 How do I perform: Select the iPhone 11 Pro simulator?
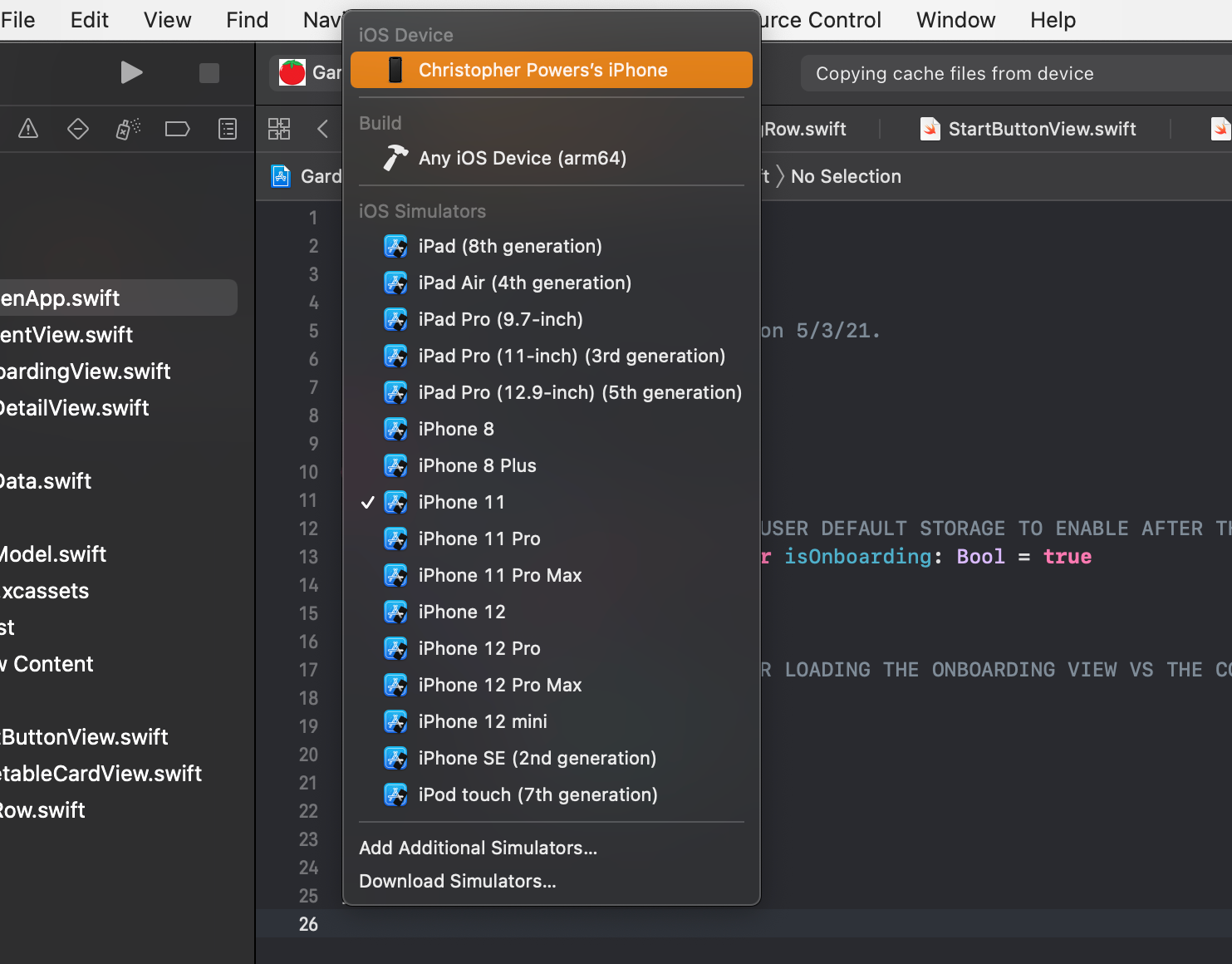pyautogui.click(x=552, y=539)
